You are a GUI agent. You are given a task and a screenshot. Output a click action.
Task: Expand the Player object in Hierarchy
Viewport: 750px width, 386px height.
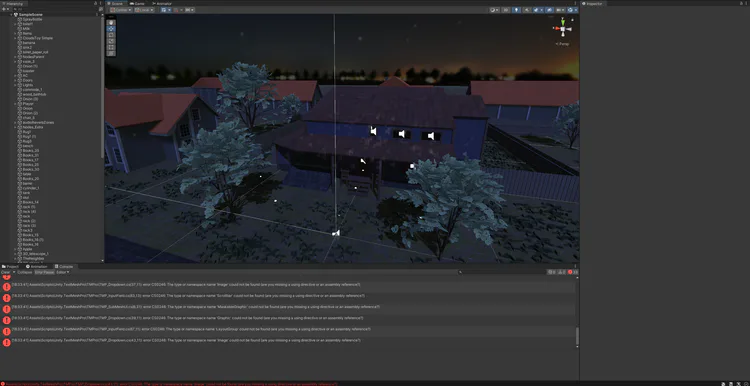[x=16, y=104]
